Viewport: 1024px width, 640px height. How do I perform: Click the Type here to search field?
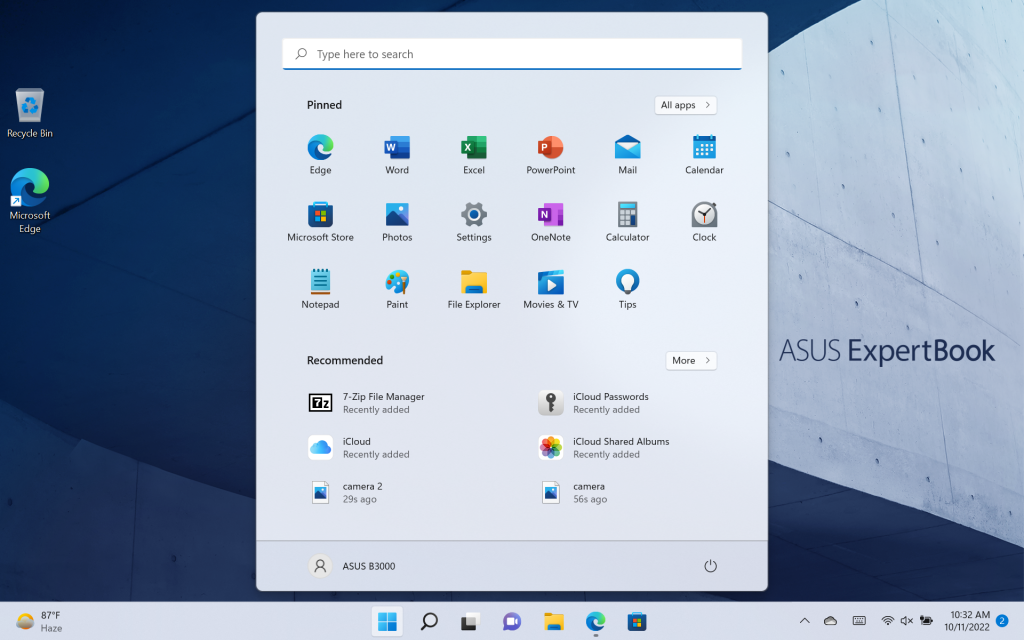(511, 54)
